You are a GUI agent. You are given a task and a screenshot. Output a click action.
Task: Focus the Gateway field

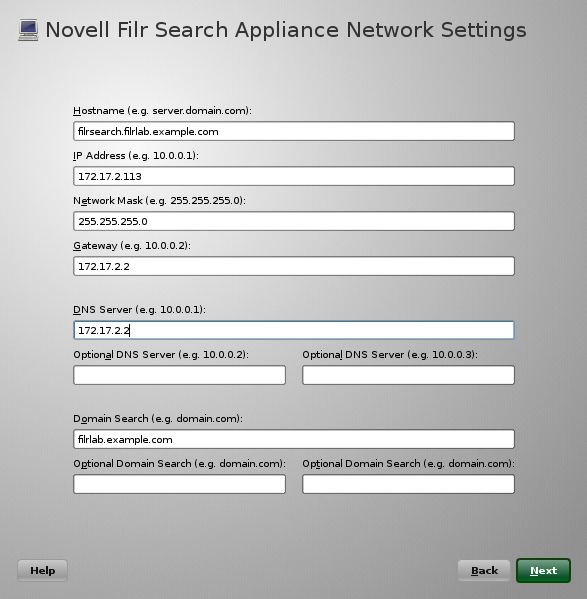(294, 266)
